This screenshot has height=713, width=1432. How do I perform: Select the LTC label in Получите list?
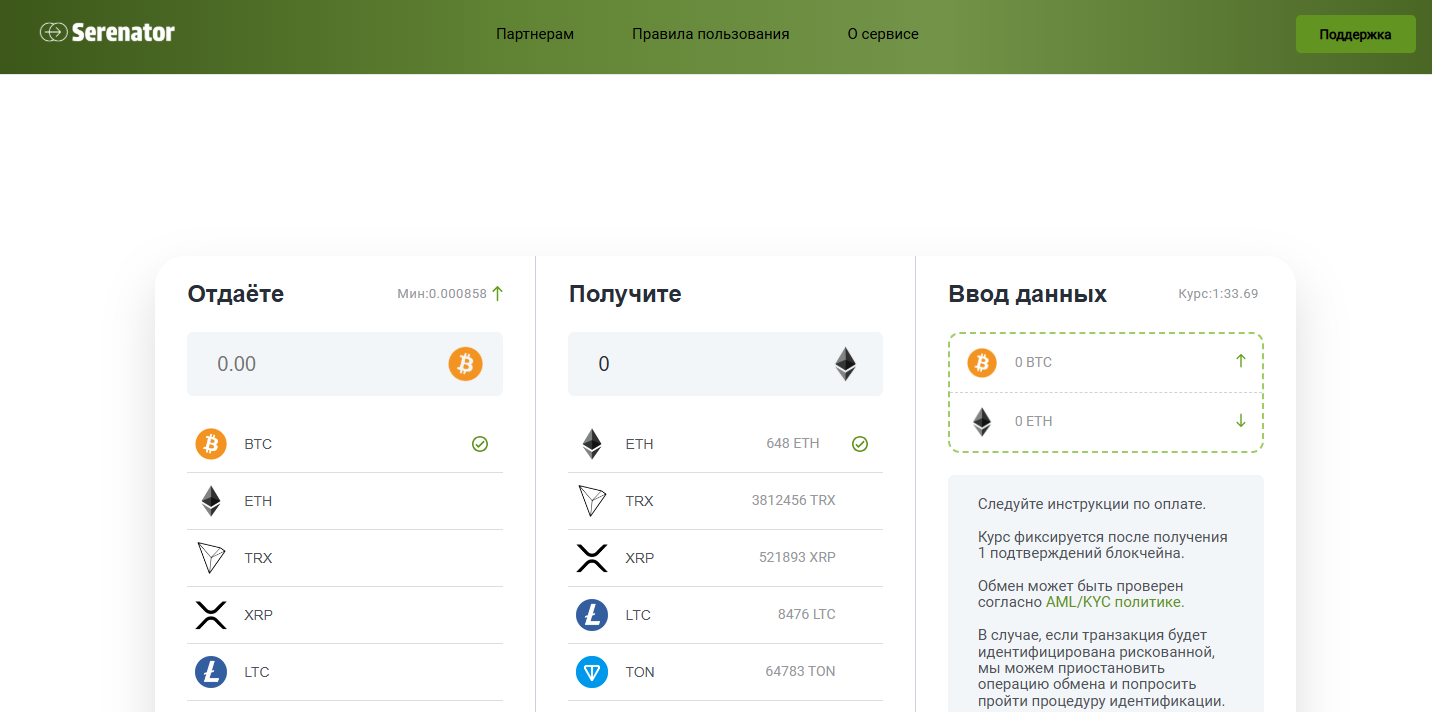[638, 615]
